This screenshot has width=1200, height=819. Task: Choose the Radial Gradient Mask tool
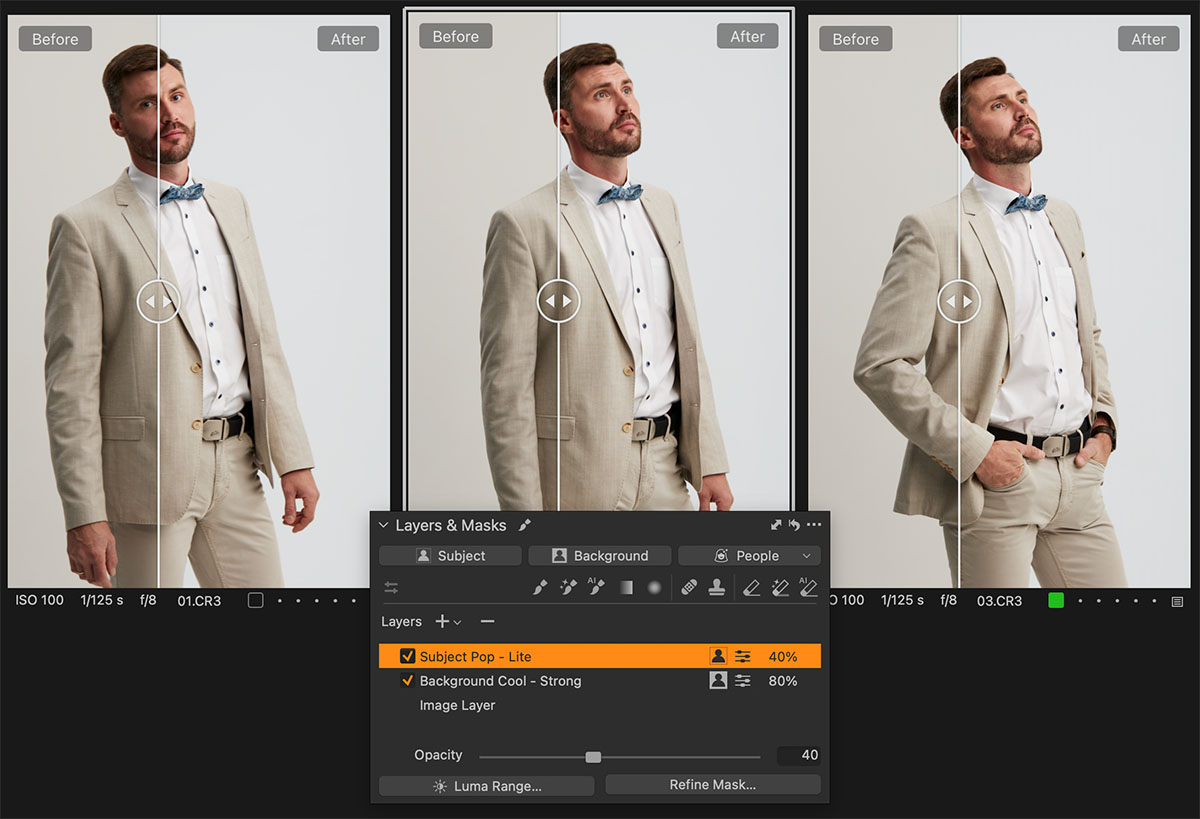click(x=655, y=588)
